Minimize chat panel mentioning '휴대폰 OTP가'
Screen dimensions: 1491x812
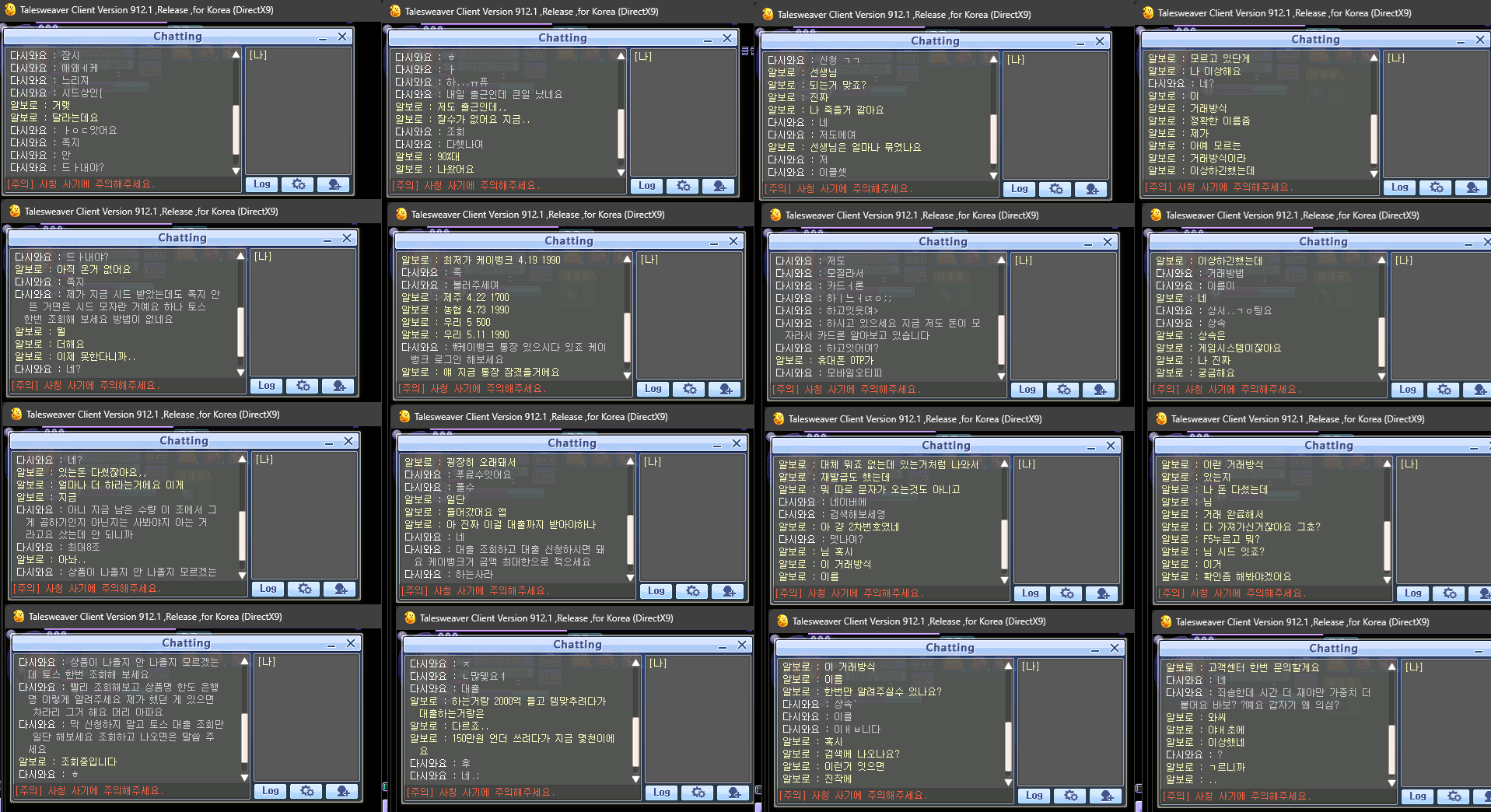pyautogui.click(x=1088, y=244)
